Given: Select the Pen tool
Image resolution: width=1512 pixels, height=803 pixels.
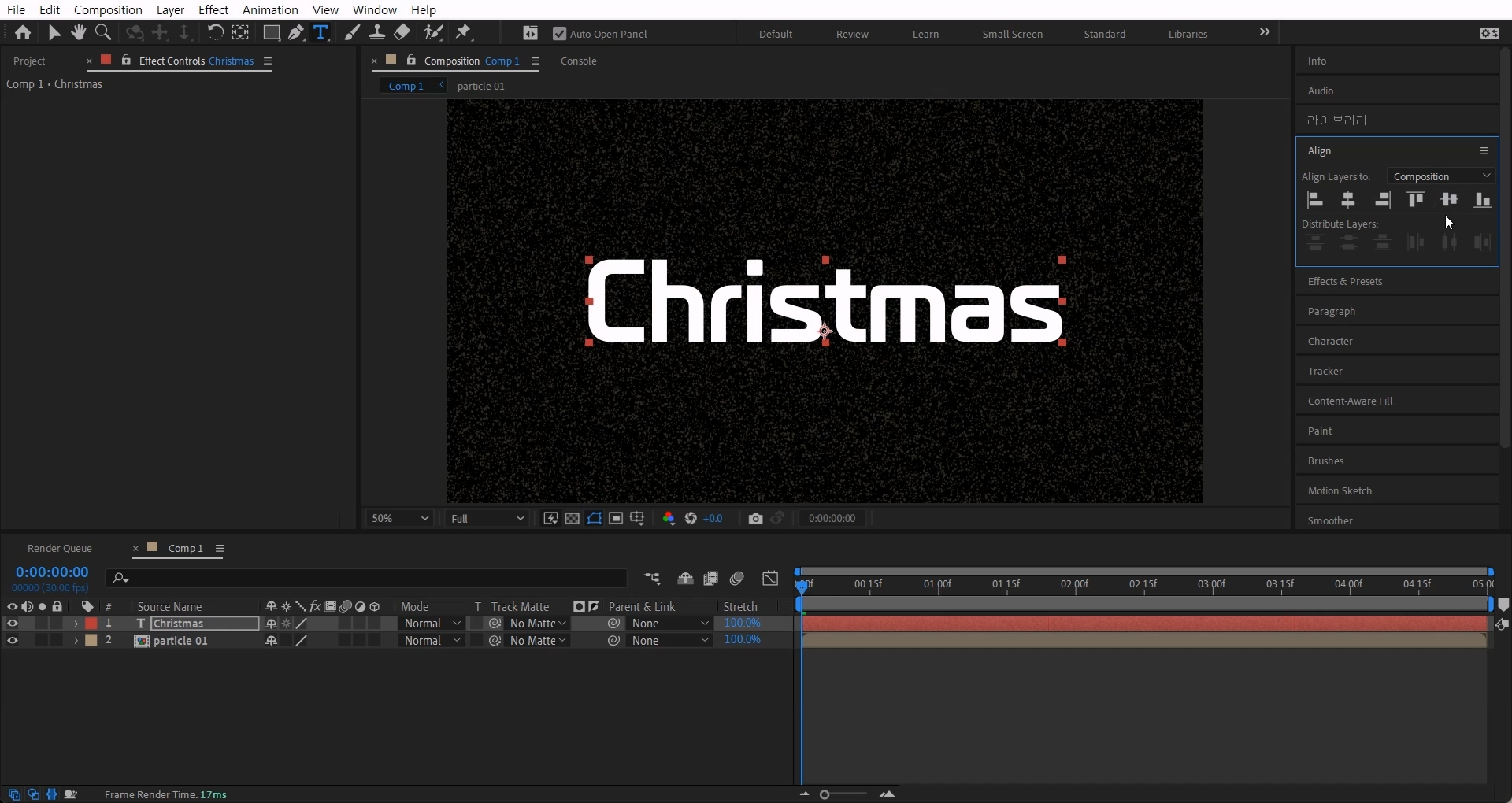Looking at the screenshot, I should (x=296, y=32).
